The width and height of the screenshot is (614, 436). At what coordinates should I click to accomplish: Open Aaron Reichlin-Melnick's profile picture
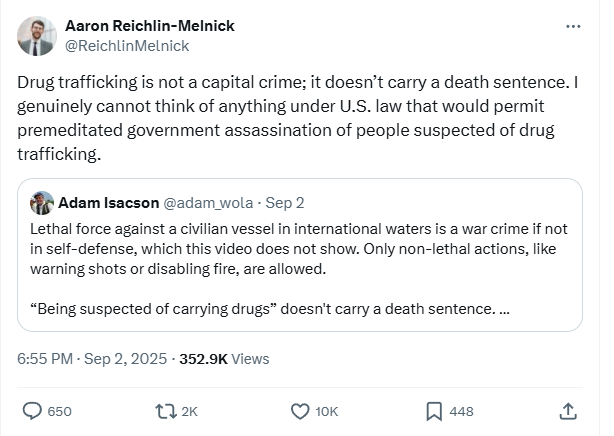click(x=37, y=35)
